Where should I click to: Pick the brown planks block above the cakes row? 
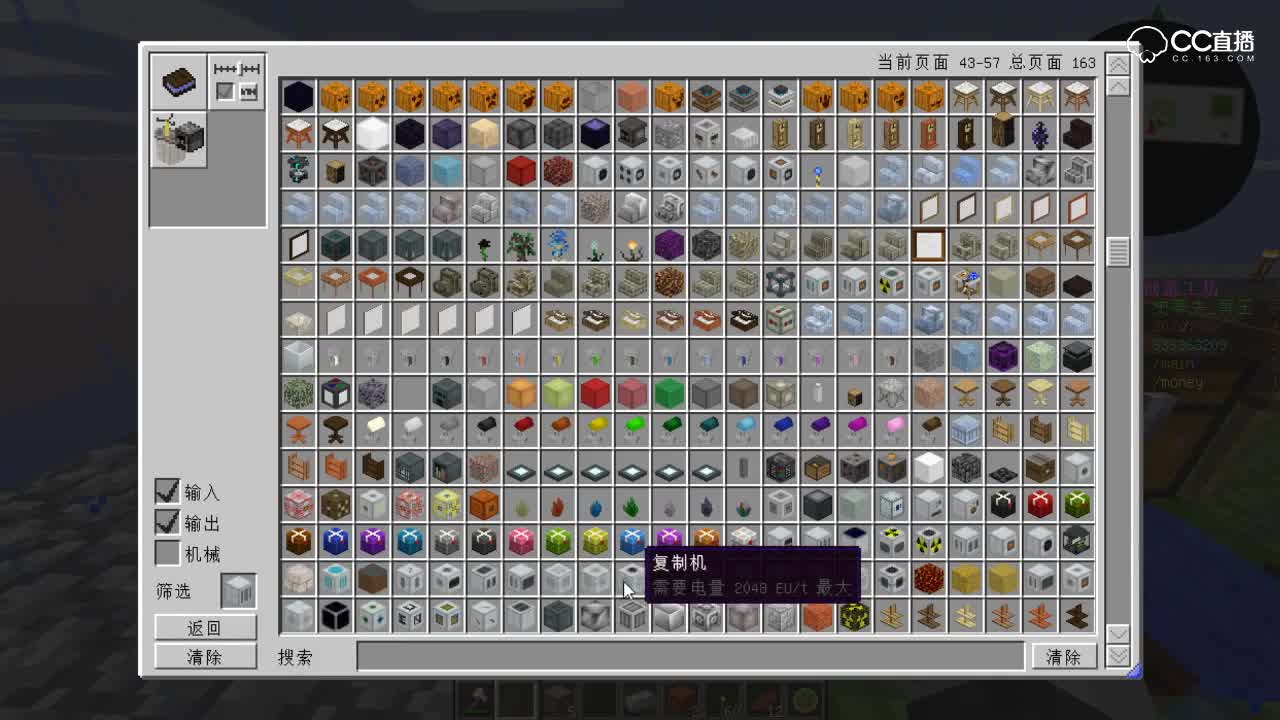(x=1038, y=281)
